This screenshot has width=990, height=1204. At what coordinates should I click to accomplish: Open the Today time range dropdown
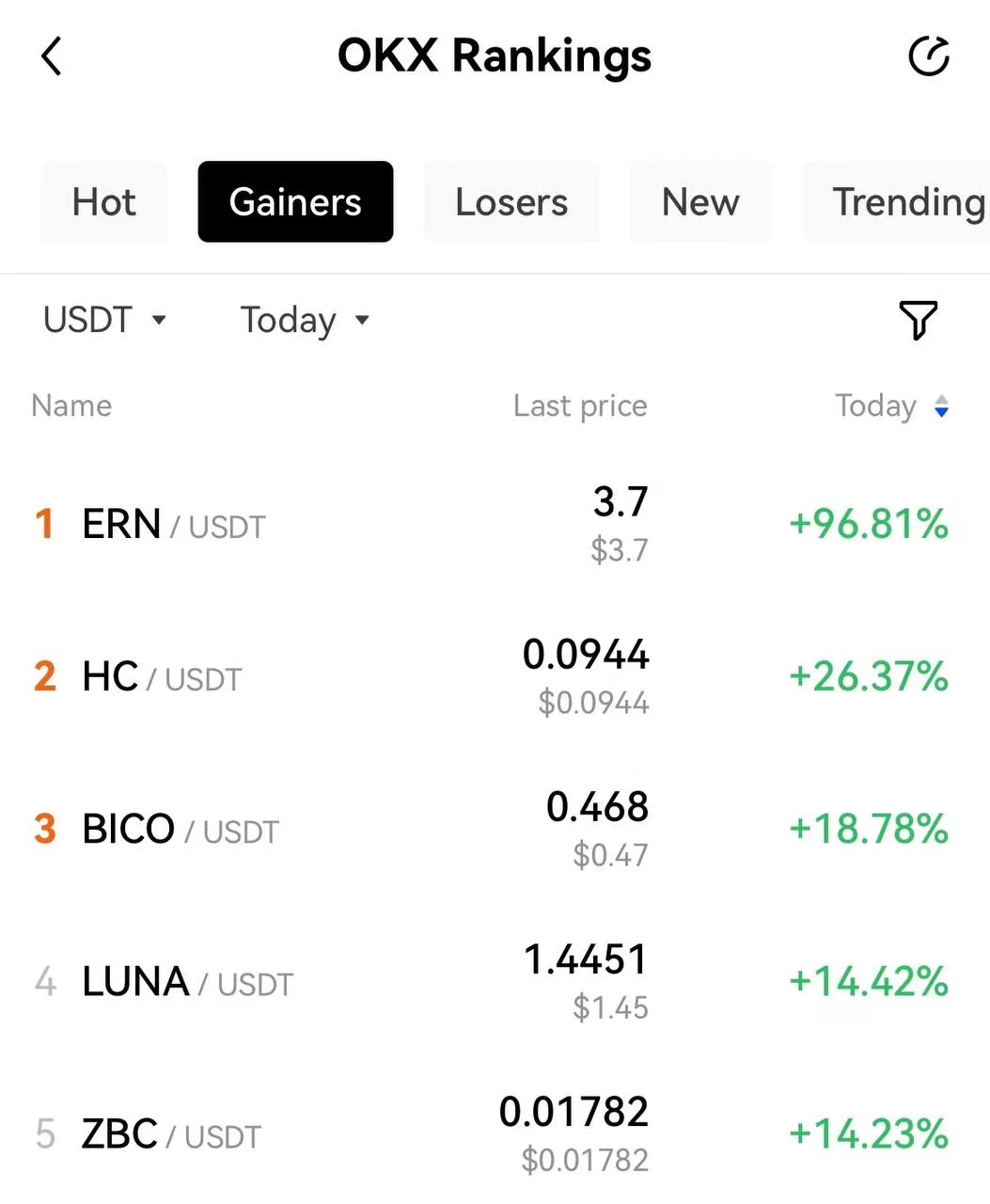pos(306,320)
